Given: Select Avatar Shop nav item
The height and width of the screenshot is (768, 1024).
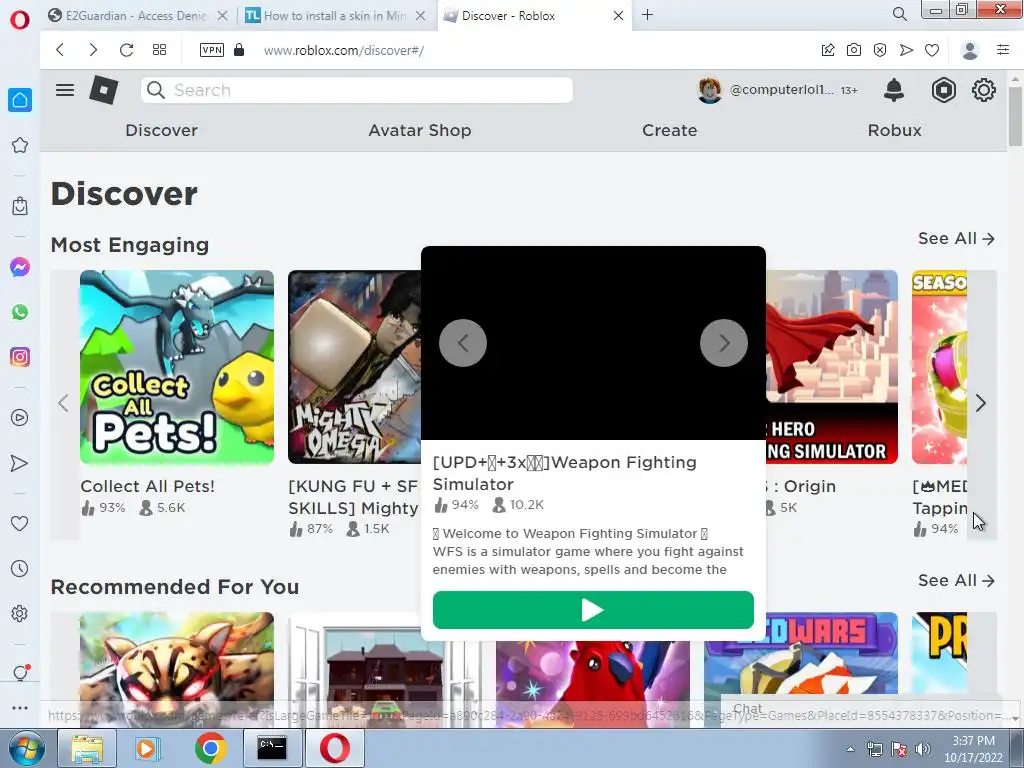Looking at the screenshot, I should point(420,130).
